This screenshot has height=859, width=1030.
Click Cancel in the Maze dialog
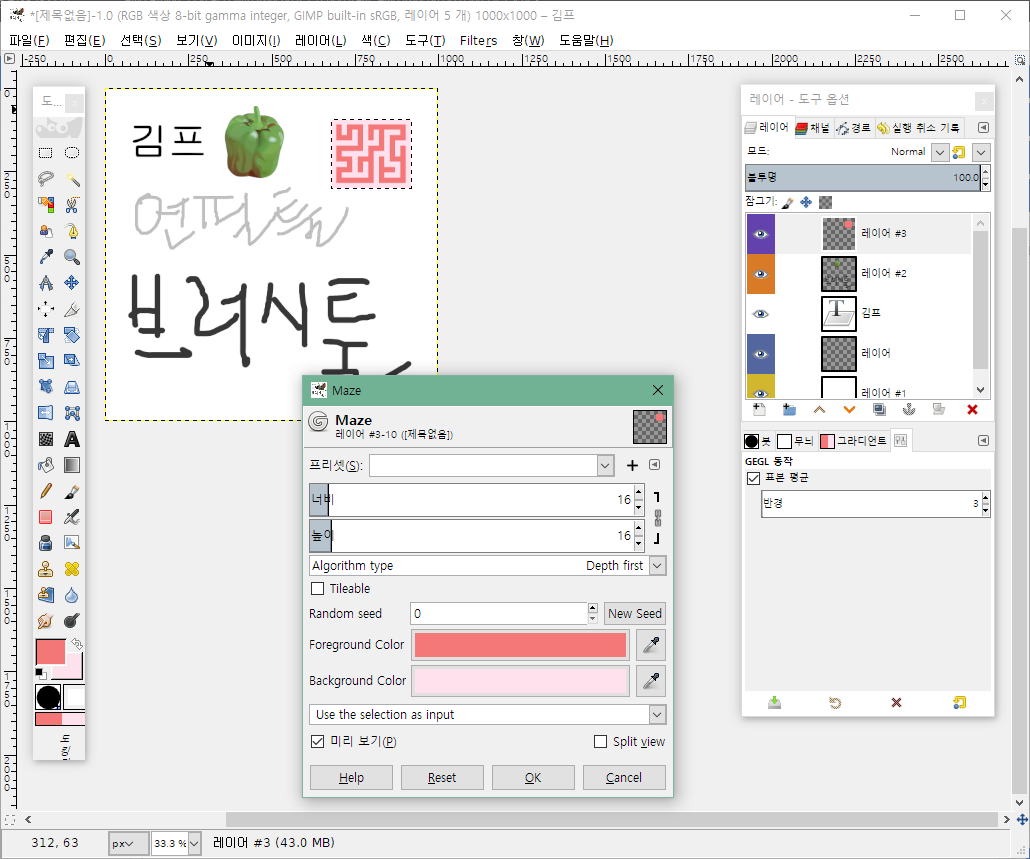click(623, 778)
